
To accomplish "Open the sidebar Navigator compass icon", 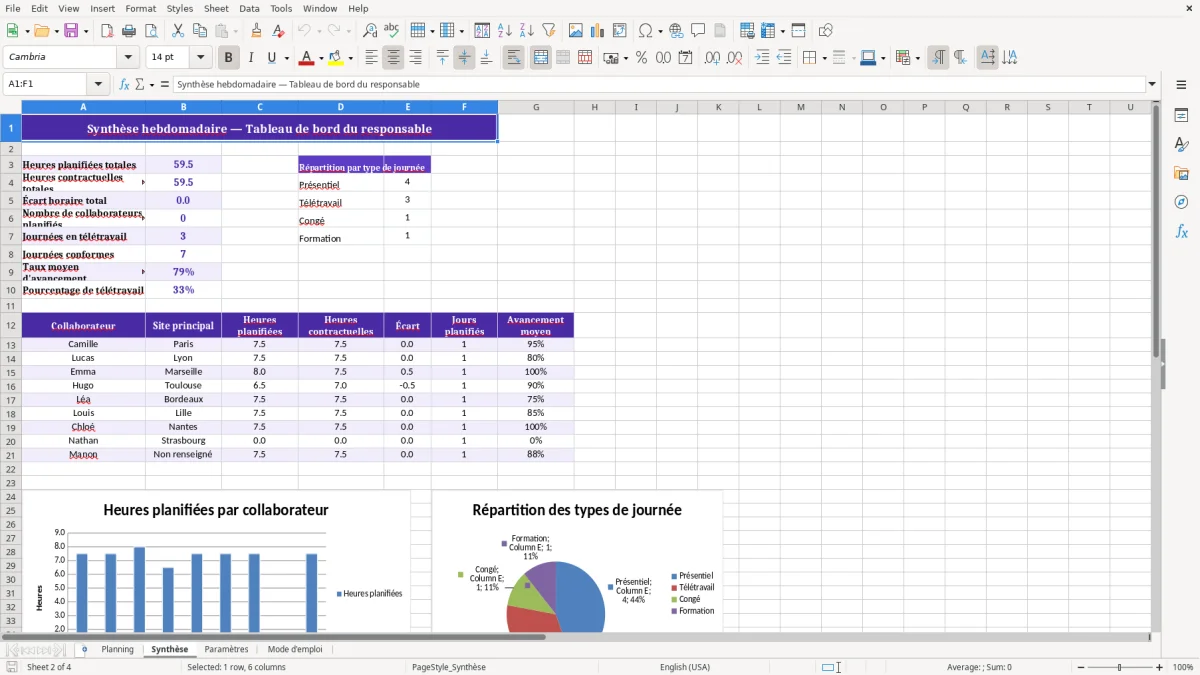I will 1181,202.
